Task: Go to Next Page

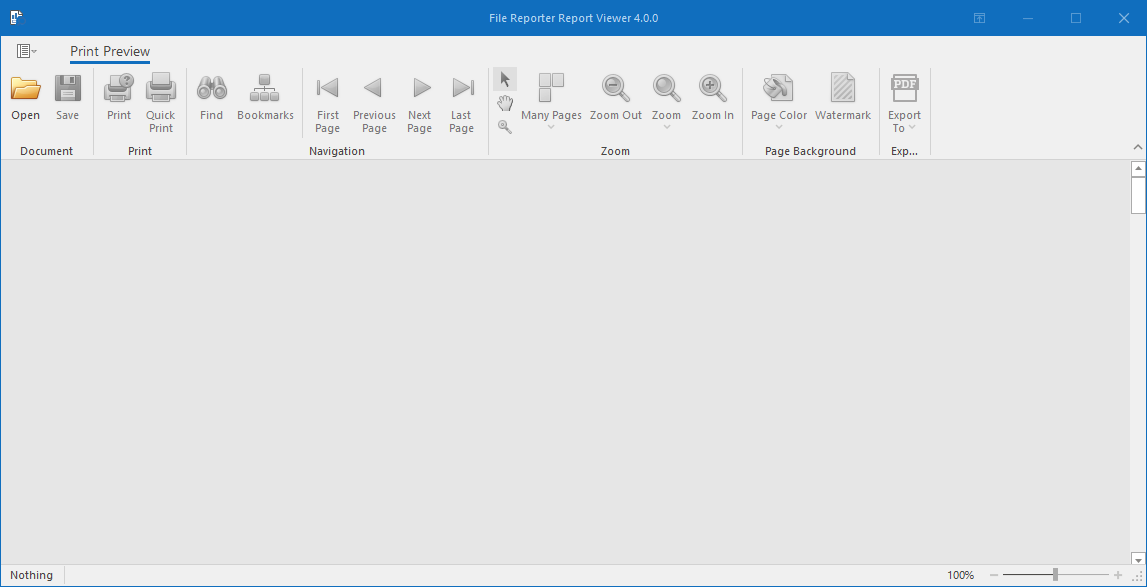Action: click(420, 102)
